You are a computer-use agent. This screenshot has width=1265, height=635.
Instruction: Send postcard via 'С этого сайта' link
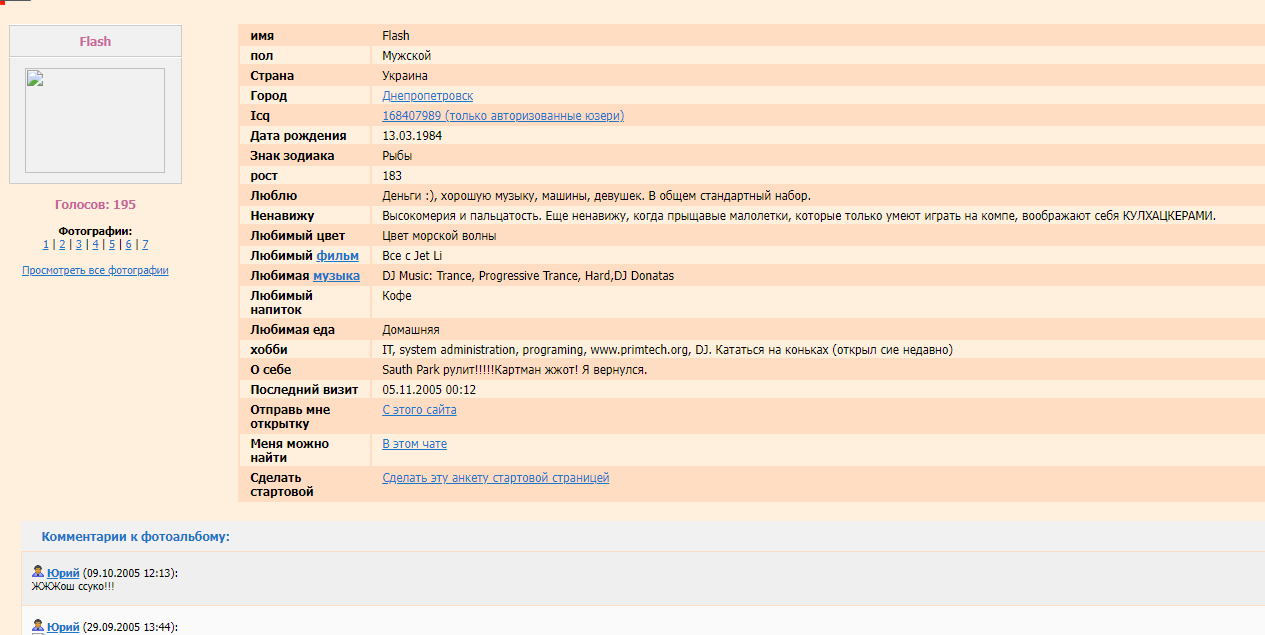tap(419, 410)
